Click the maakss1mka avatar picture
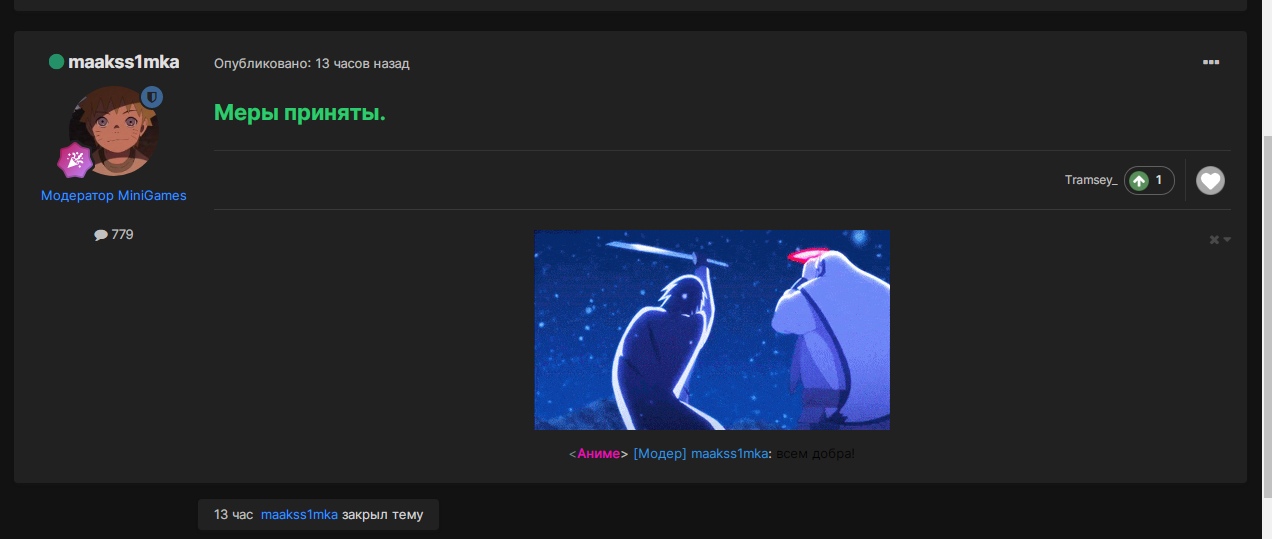This screenshot has width=1272, height=539. click(x=113, y=130)
